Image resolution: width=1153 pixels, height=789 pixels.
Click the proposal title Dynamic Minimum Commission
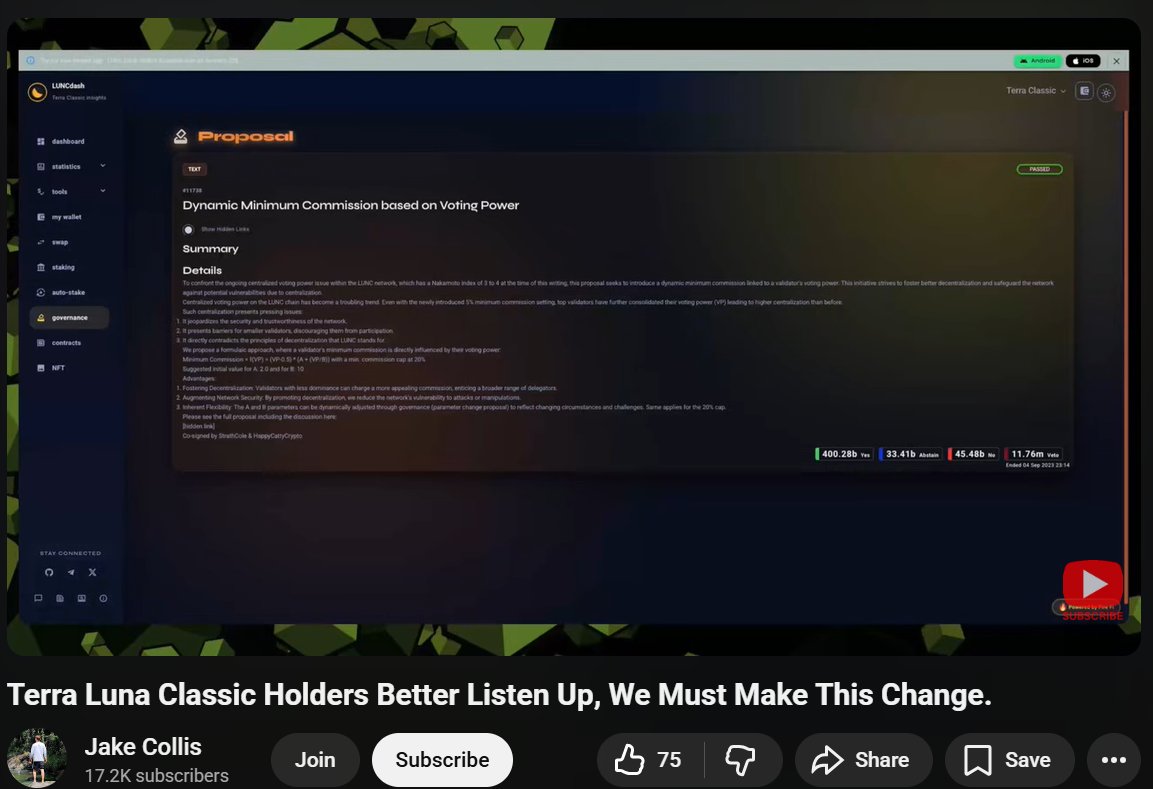pos(351,205)
